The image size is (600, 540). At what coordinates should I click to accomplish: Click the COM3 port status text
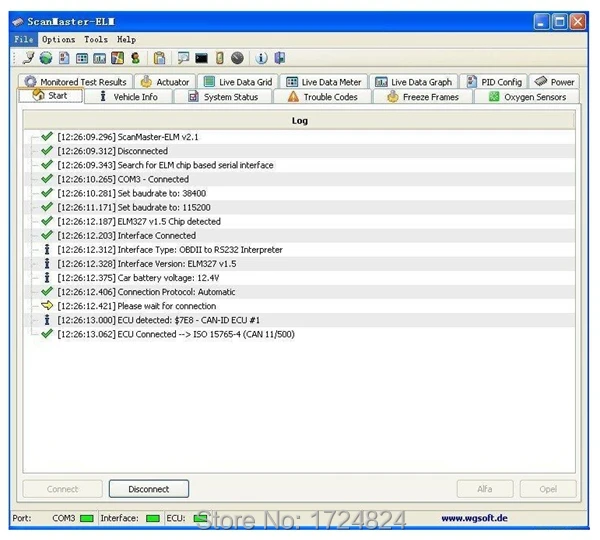pos(64,518)
